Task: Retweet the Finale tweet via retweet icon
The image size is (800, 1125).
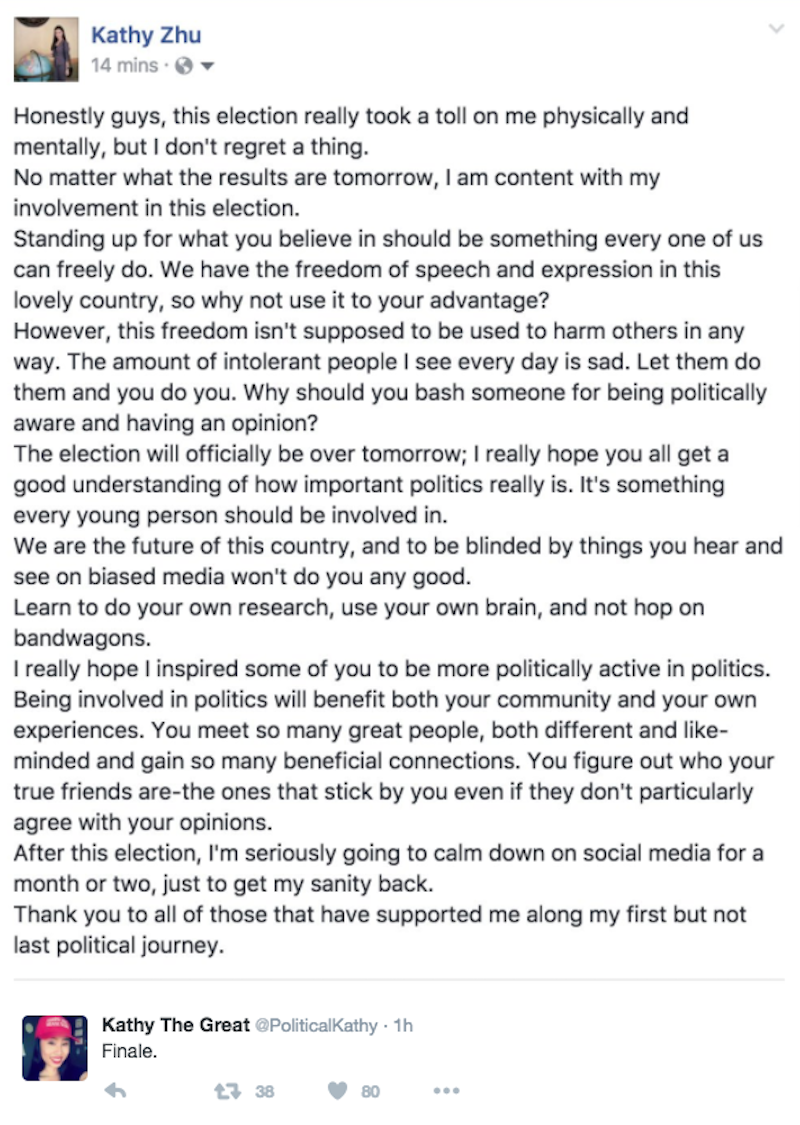Action: tap(228, 1091)
